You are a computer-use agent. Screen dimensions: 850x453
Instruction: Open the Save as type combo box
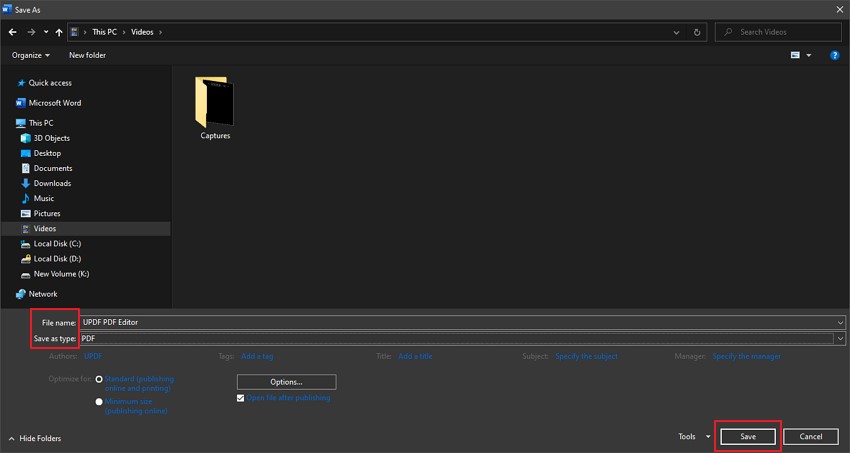[x=462, y=339]
